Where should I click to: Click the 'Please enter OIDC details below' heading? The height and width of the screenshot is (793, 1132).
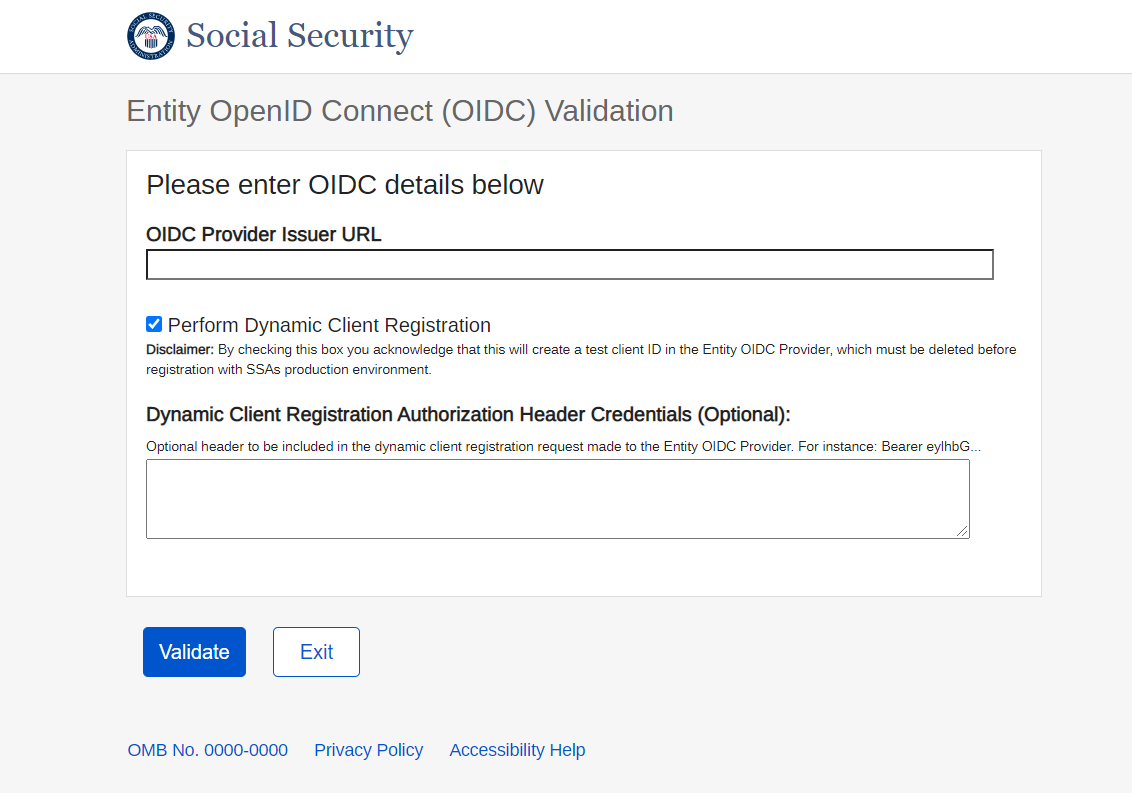[x=345, y=185]
